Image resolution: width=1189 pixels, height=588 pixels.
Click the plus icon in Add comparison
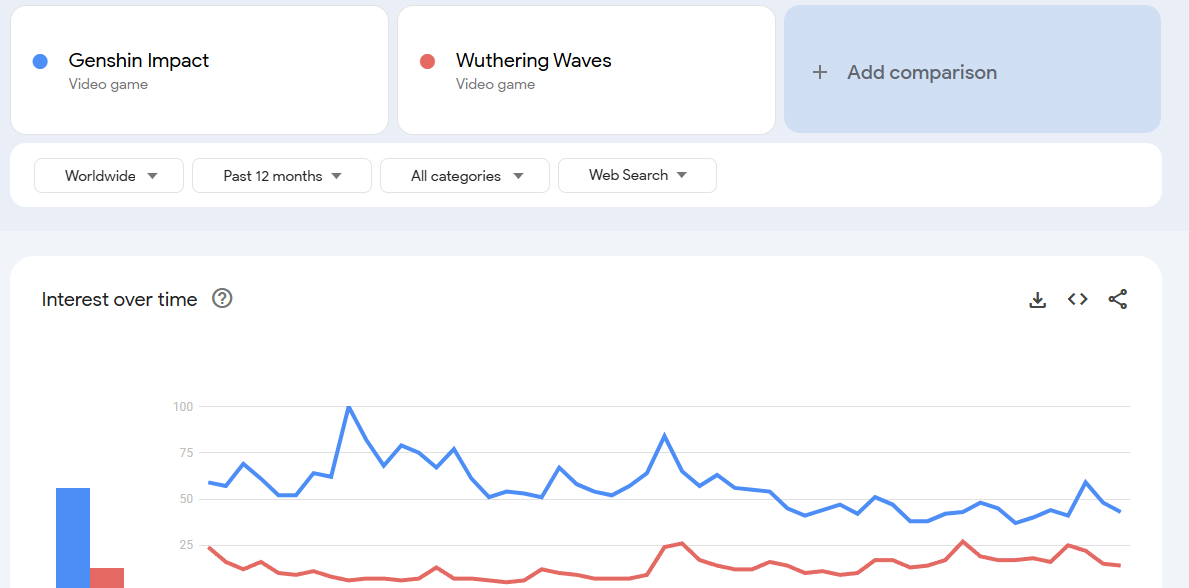pos(819,72)
